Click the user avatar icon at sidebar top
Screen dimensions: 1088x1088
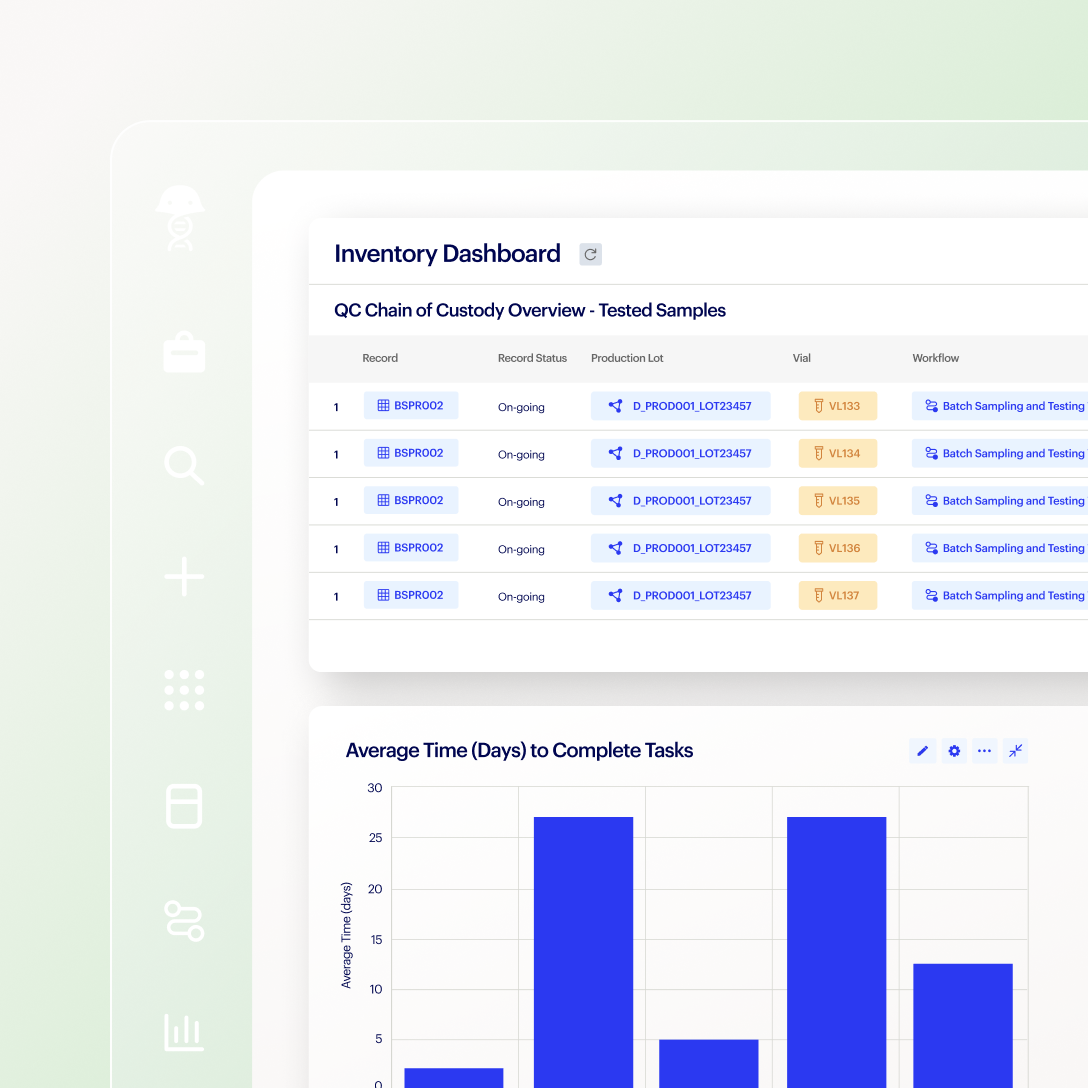(x=183, y=218)
